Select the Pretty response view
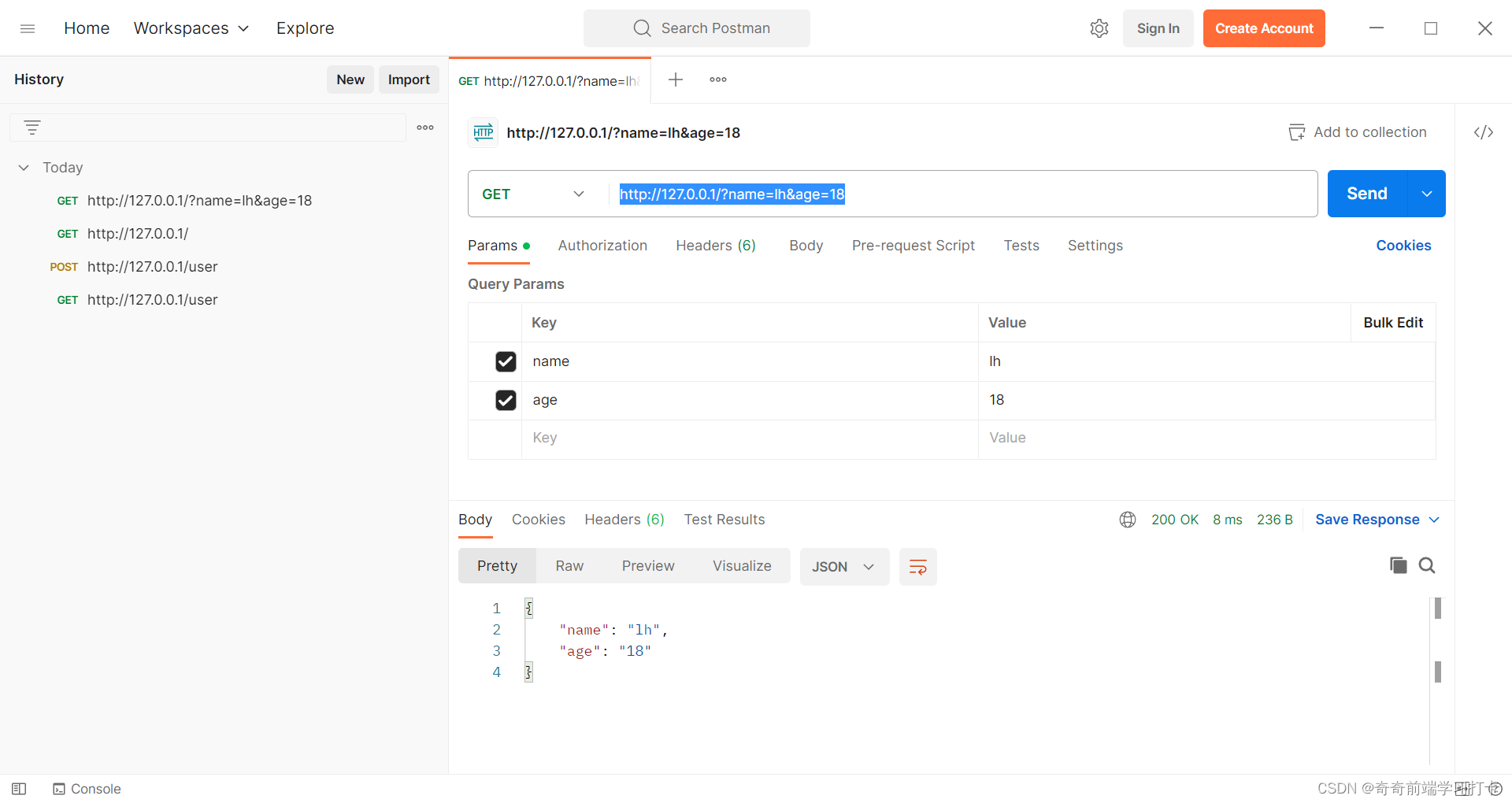The image size is (1512, 803). (x=497, y=566)
